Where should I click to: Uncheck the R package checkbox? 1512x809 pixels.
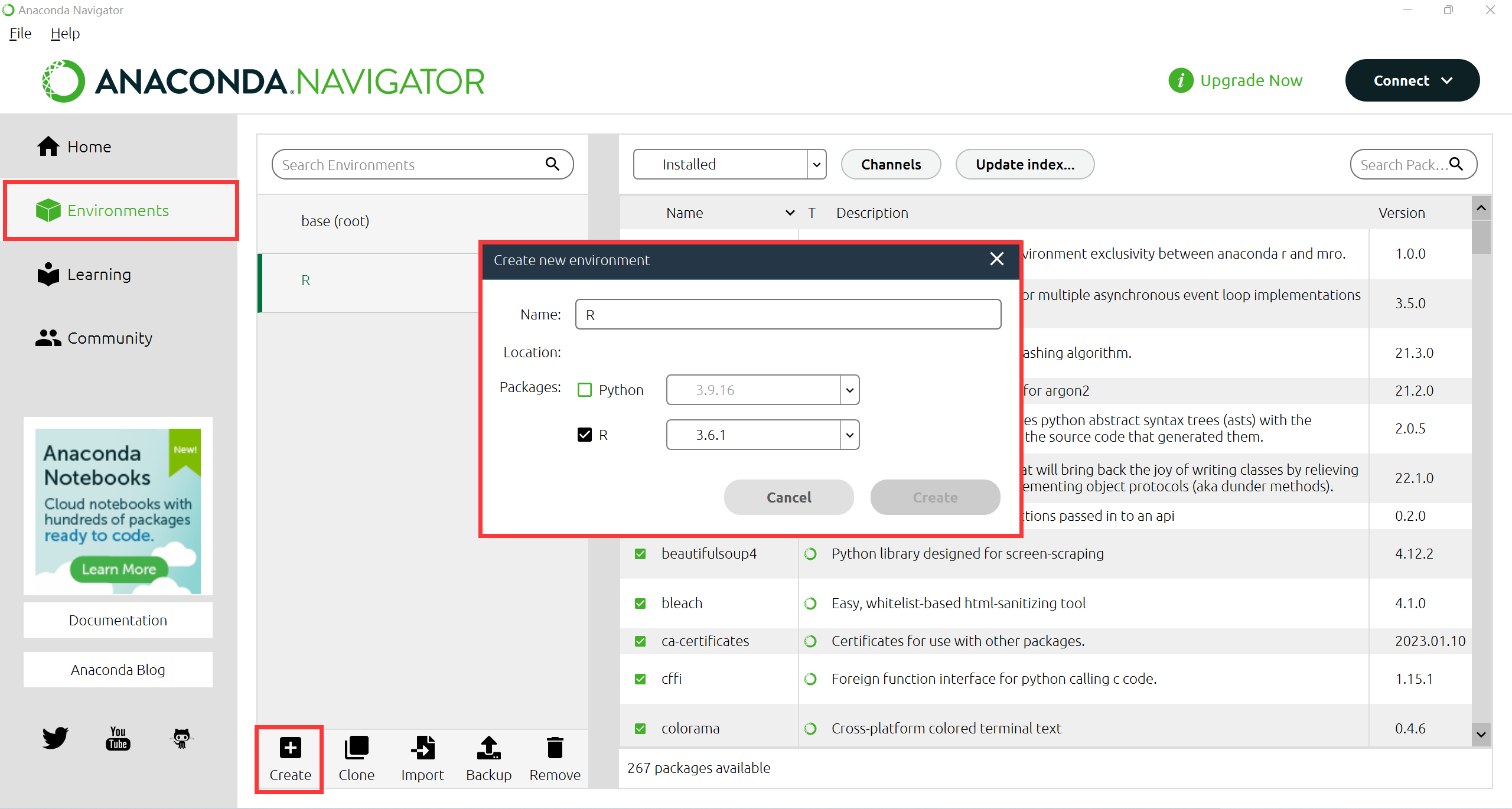pyautogui.click(x=585, y=435)
